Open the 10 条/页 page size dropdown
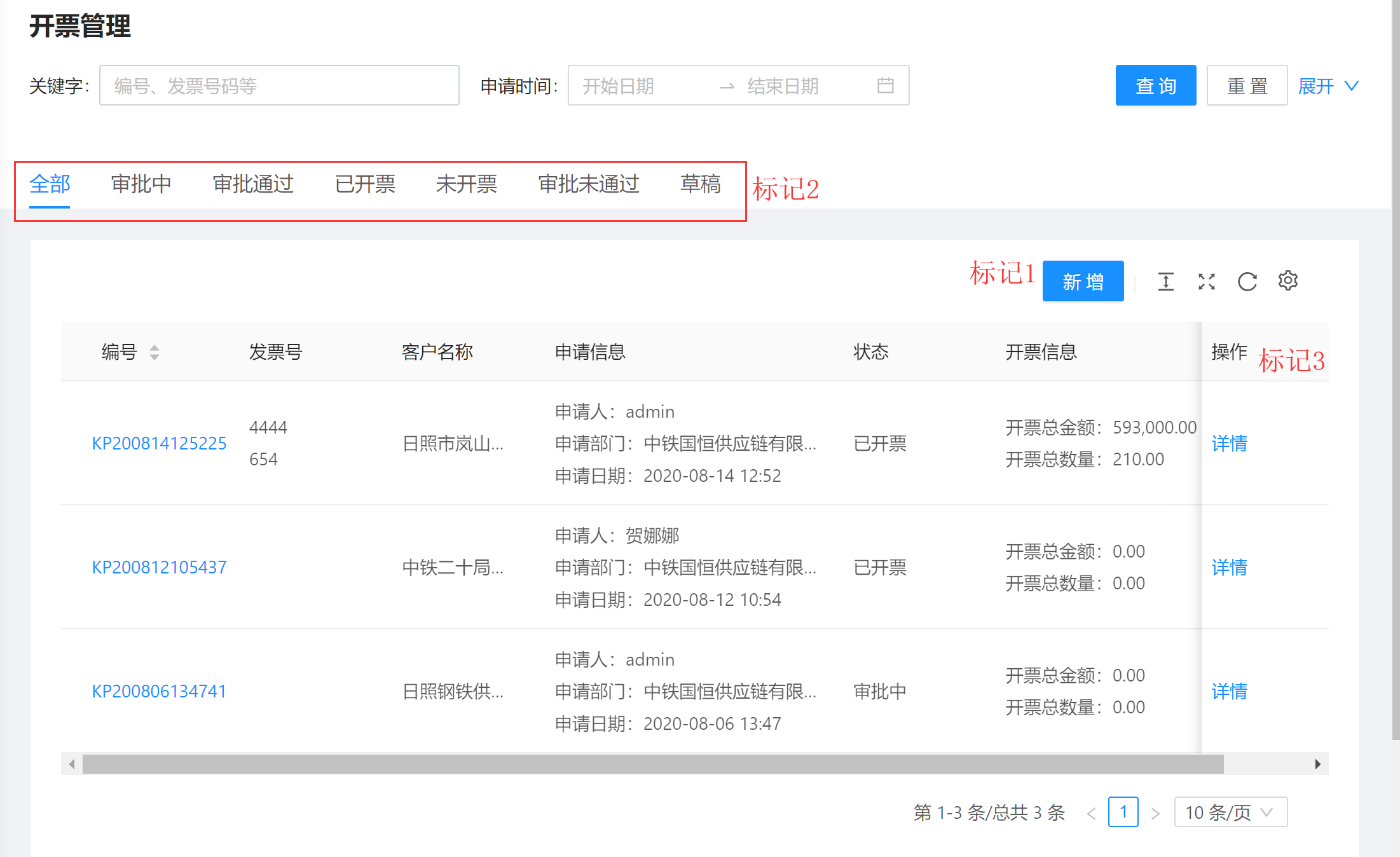This screenshot has height=857, width=1400. coord(1230,812)
